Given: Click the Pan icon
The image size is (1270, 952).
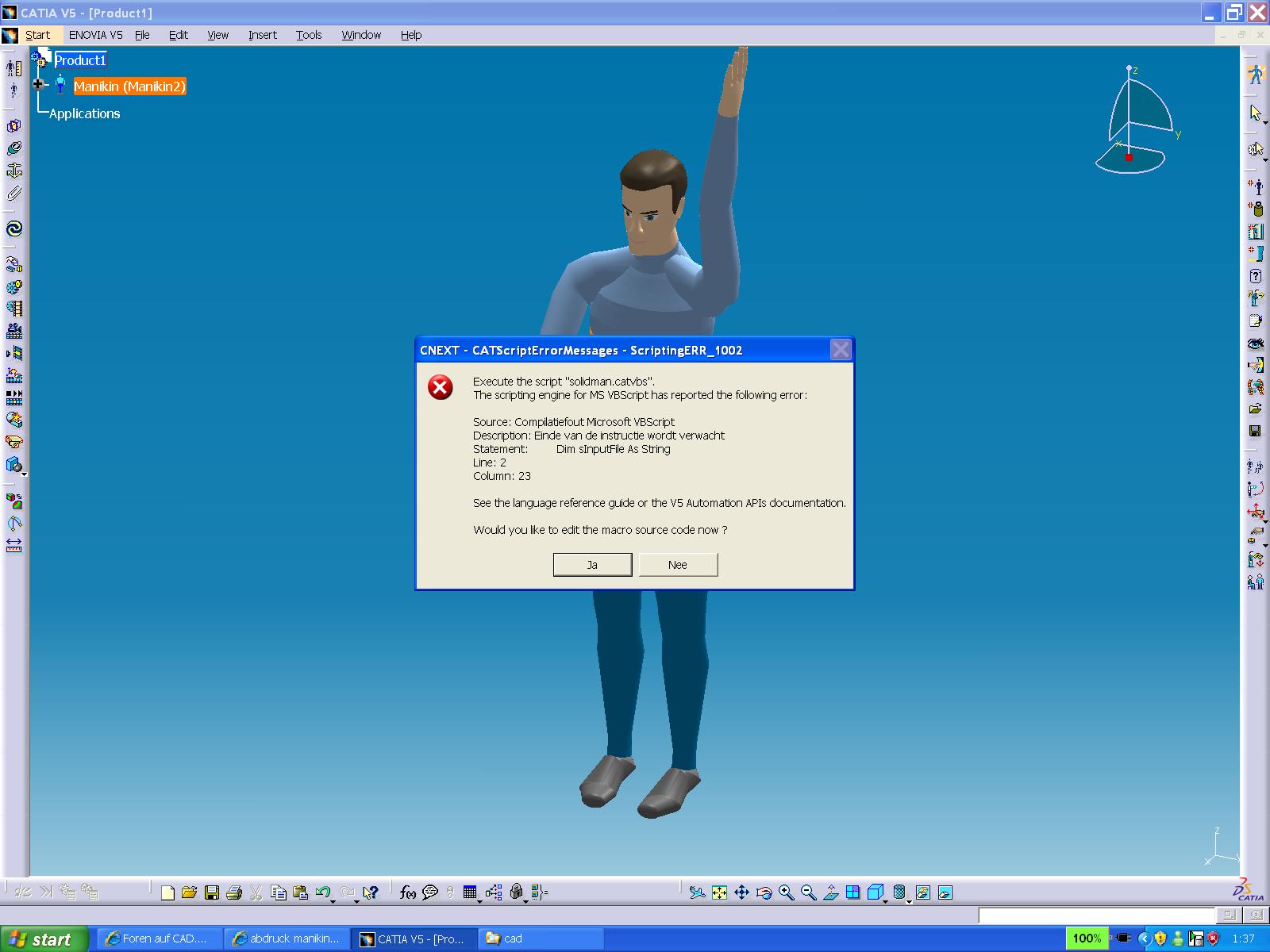Looking at the screenshot, I should (741, 892).
